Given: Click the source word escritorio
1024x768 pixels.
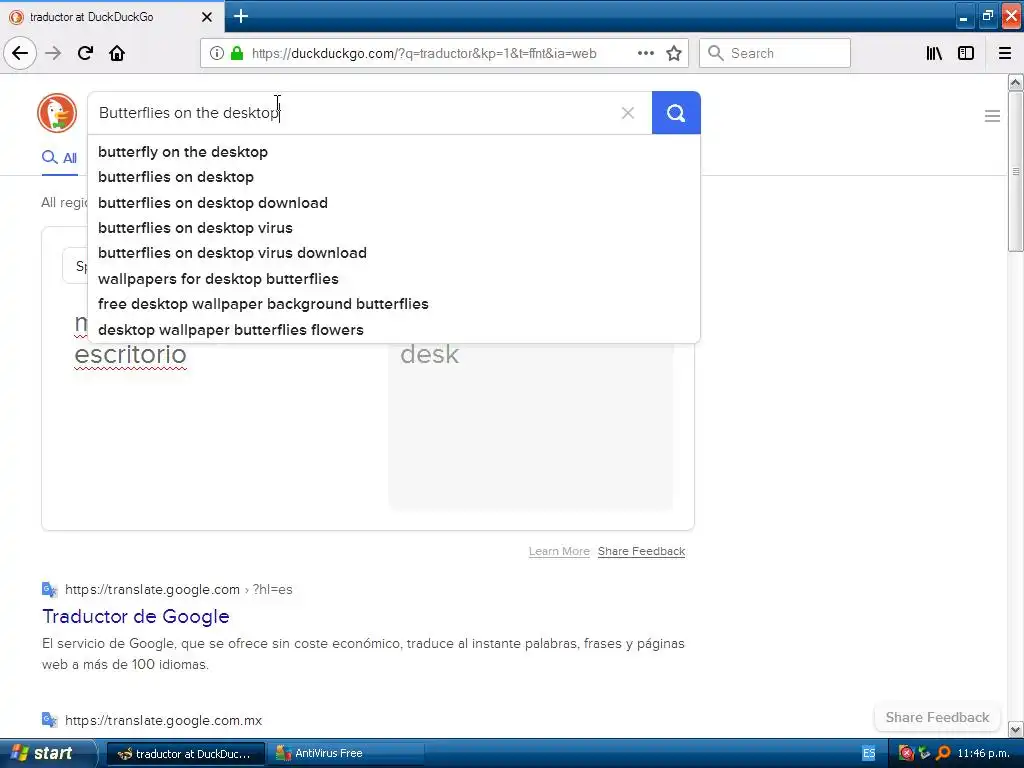Looking at the screenshot, I should click(x=131, y=355).
